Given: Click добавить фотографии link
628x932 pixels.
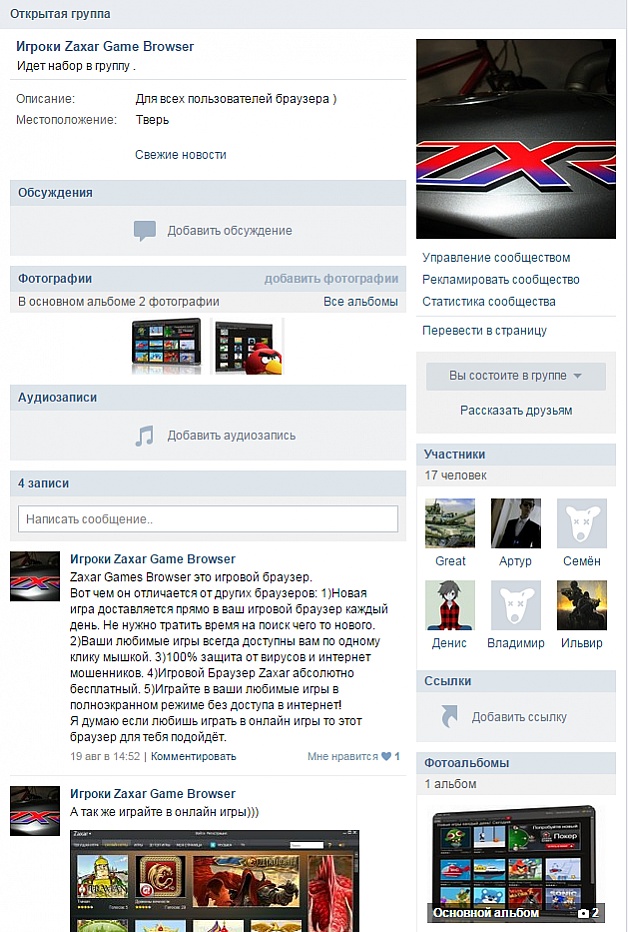Looking at the screenshot, I should point(331,278).
